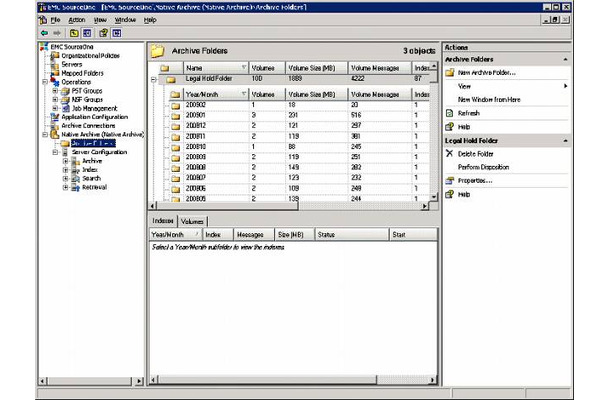Select the Retrieval tree item
Viewport: 610px width, 400px height.
[x=95, y=187]
